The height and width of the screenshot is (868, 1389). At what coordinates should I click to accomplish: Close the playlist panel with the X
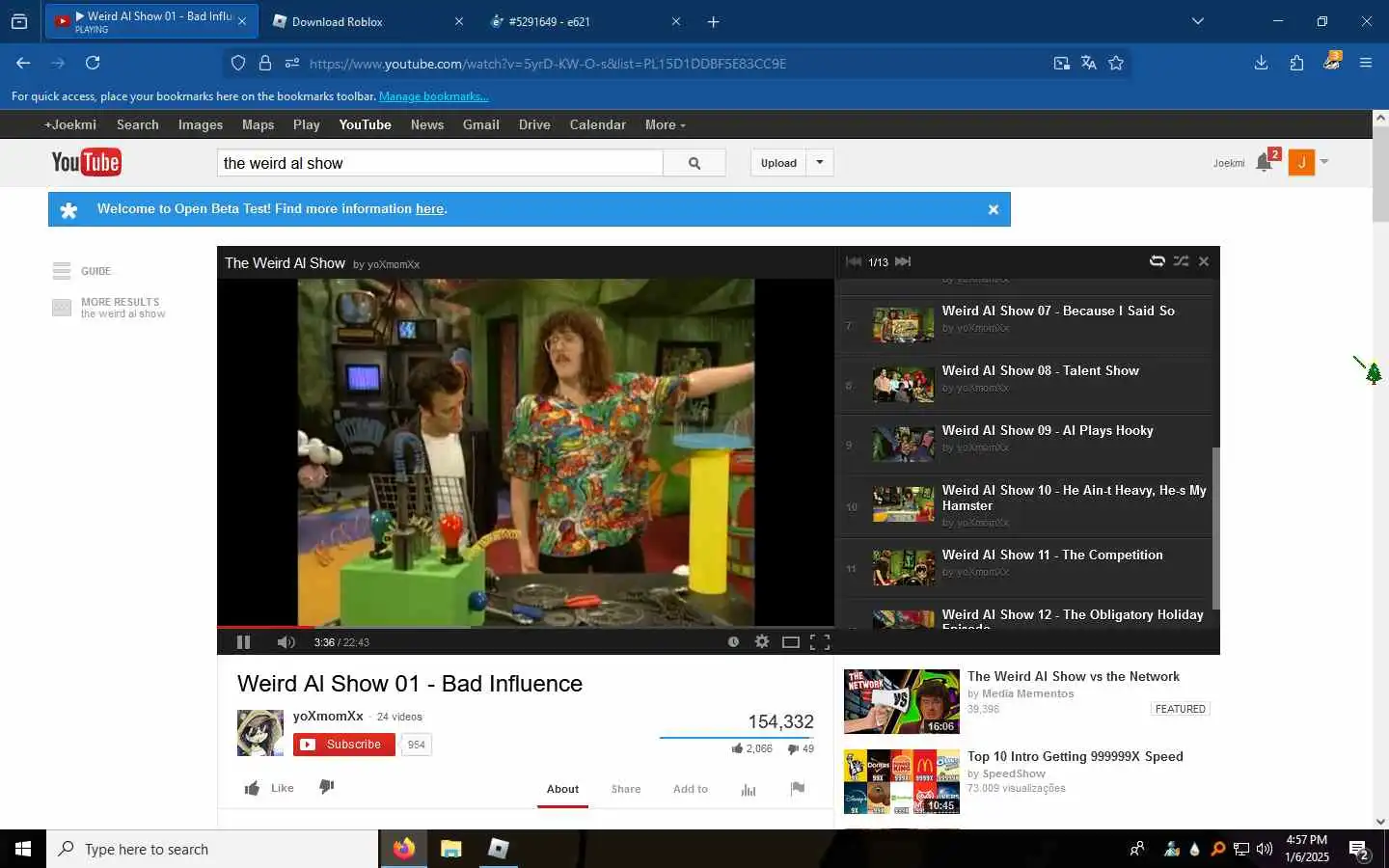(1204, 261)
